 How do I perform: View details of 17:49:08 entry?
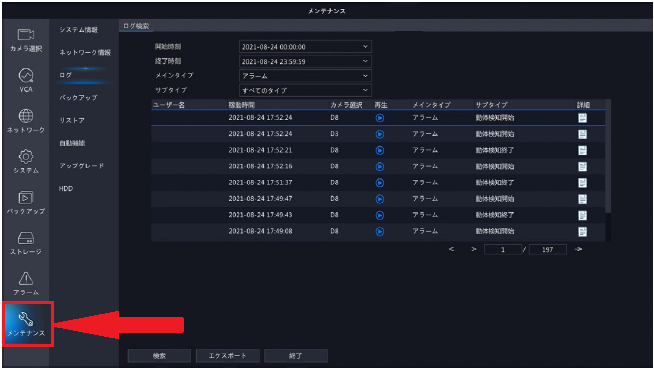(x=583, y=232)
